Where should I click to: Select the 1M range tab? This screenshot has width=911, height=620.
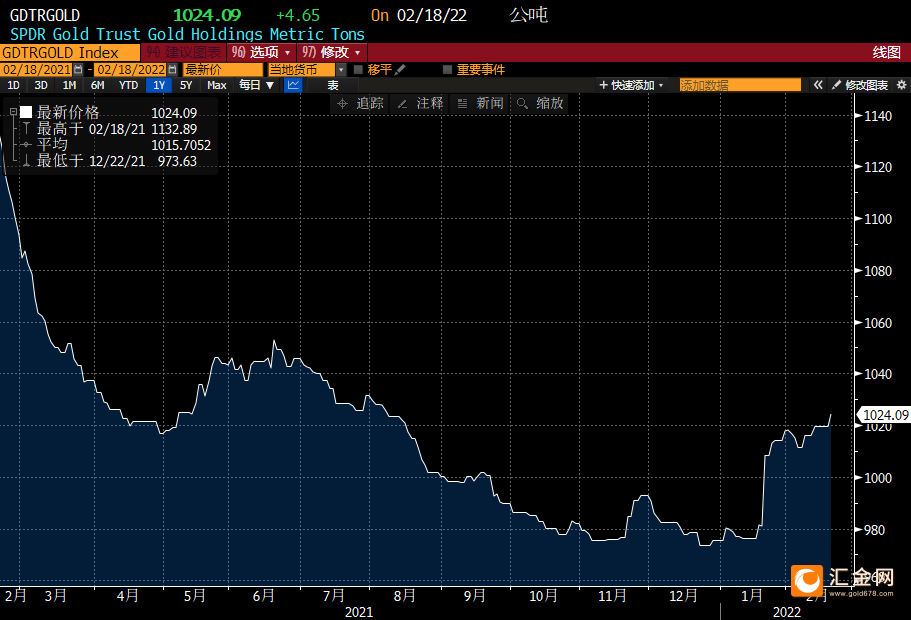pyautogui.click(x=69, y=85)
